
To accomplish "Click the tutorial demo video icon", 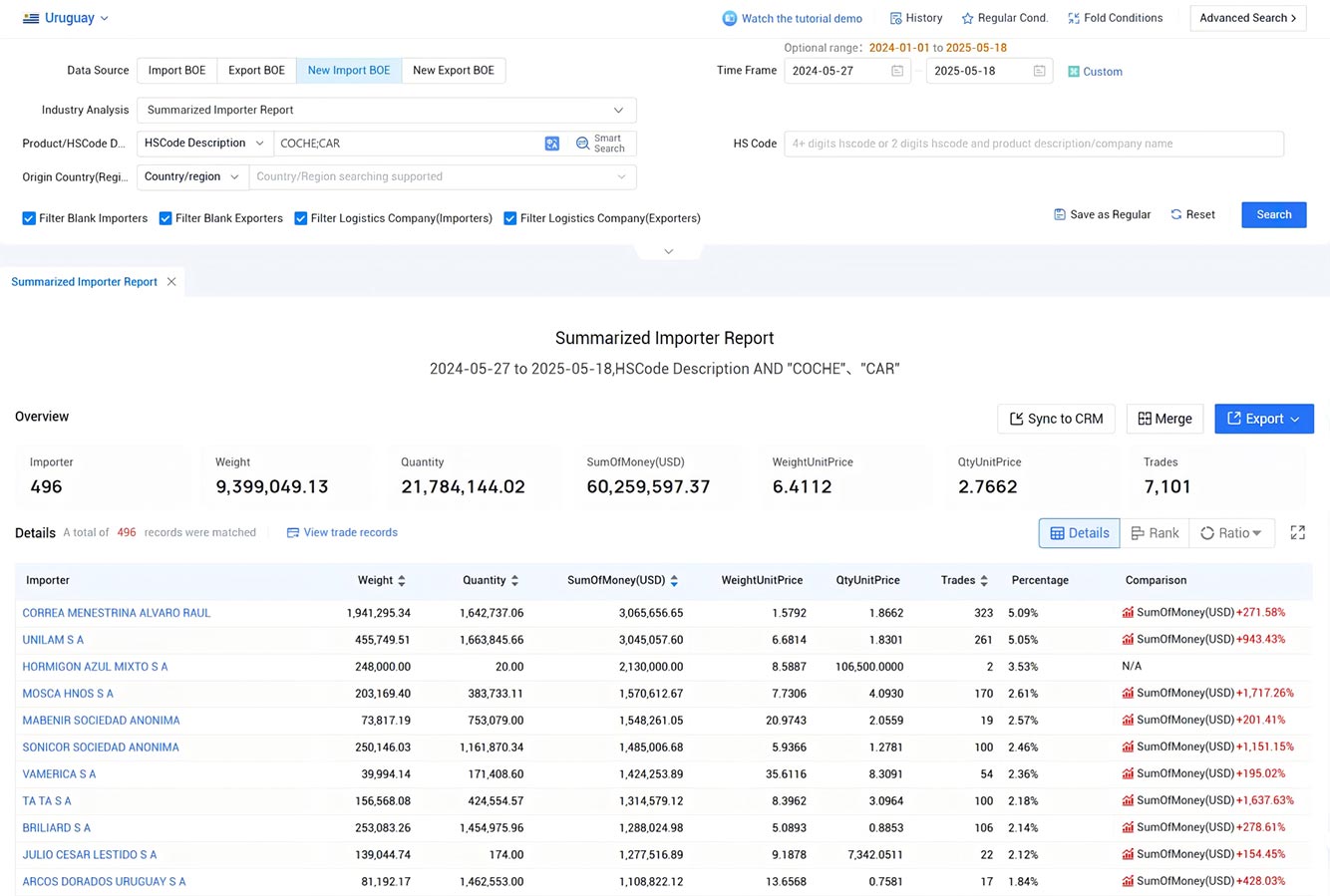I will [730, 18].
